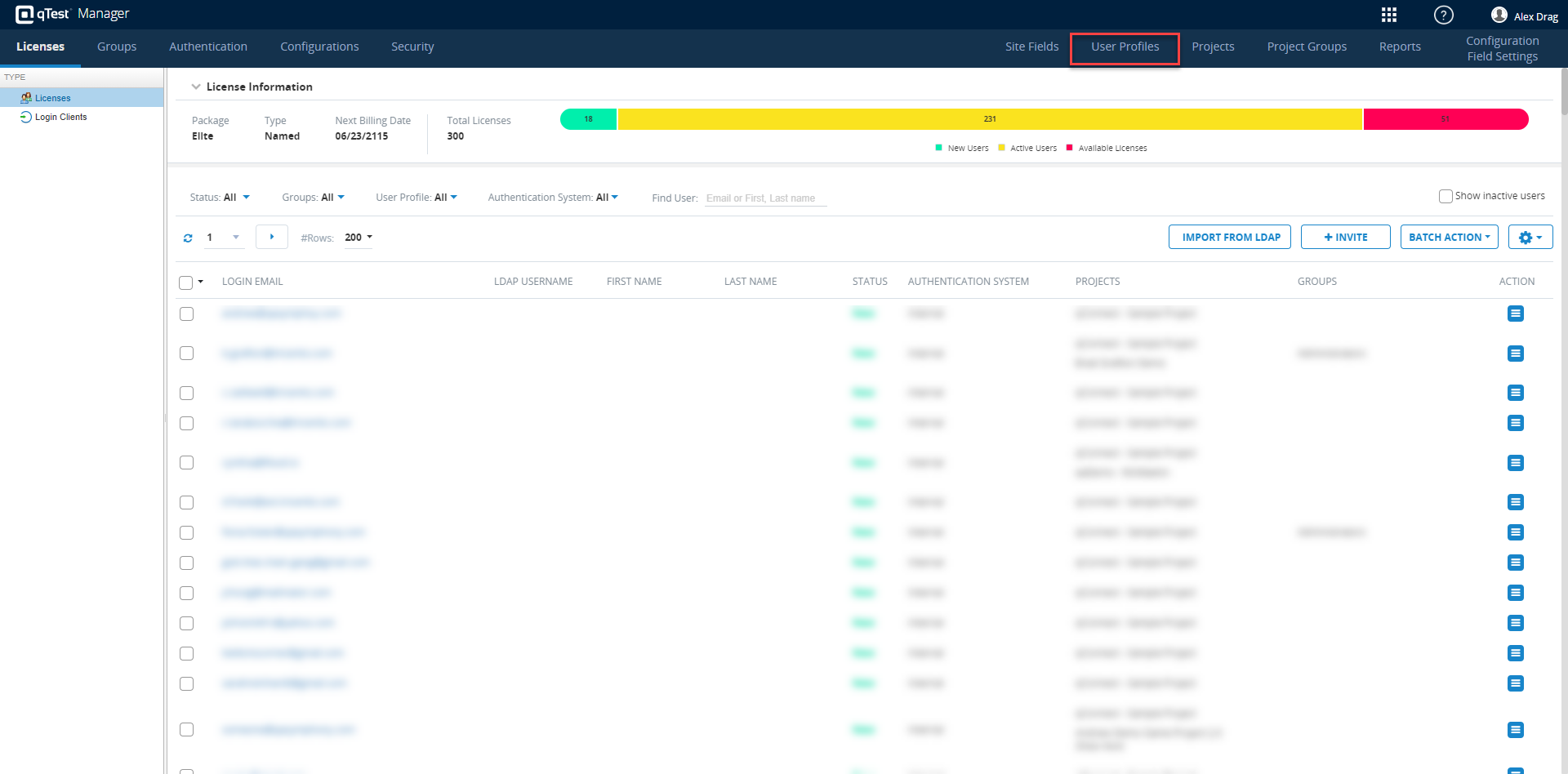Viewport: 1568px width, 774px height.
Task: Open the Authentication tab
Action: click(x=208, y=47)
